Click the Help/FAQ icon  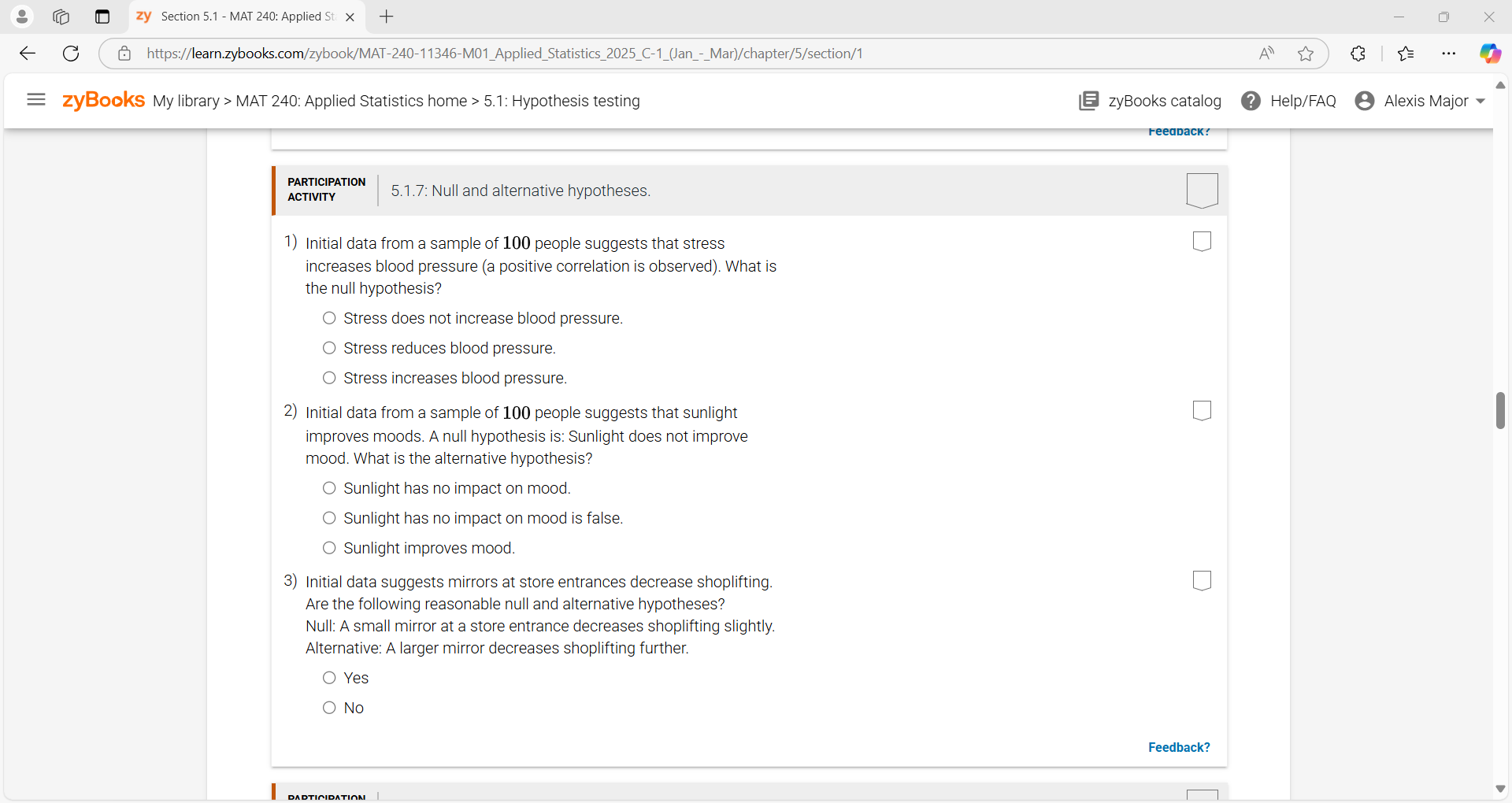tap(1252, 101)
